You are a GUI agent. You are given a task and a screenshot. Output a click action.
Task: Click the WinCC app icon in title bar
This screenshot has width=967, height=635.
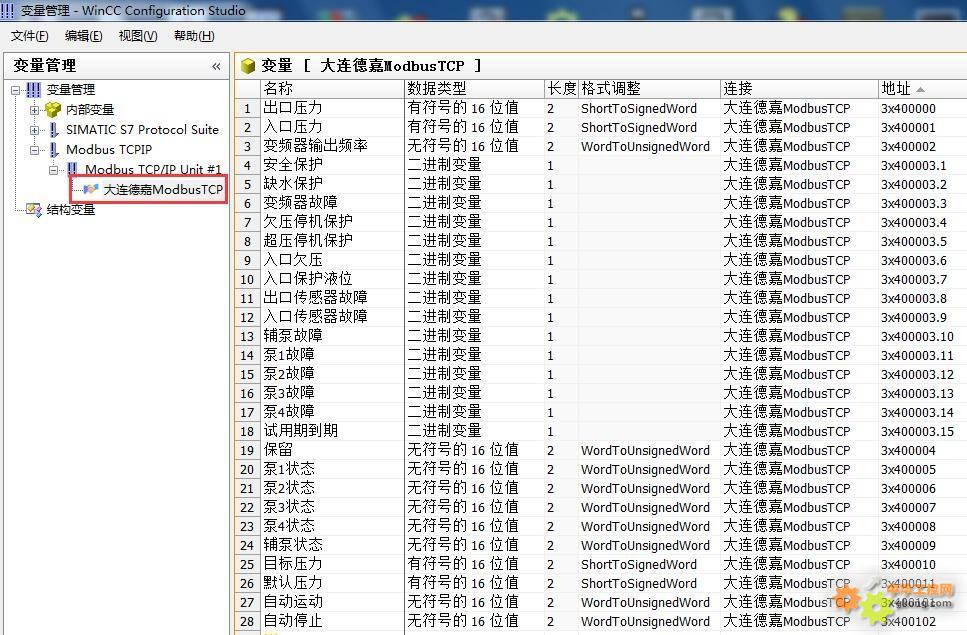coord(7,10)
